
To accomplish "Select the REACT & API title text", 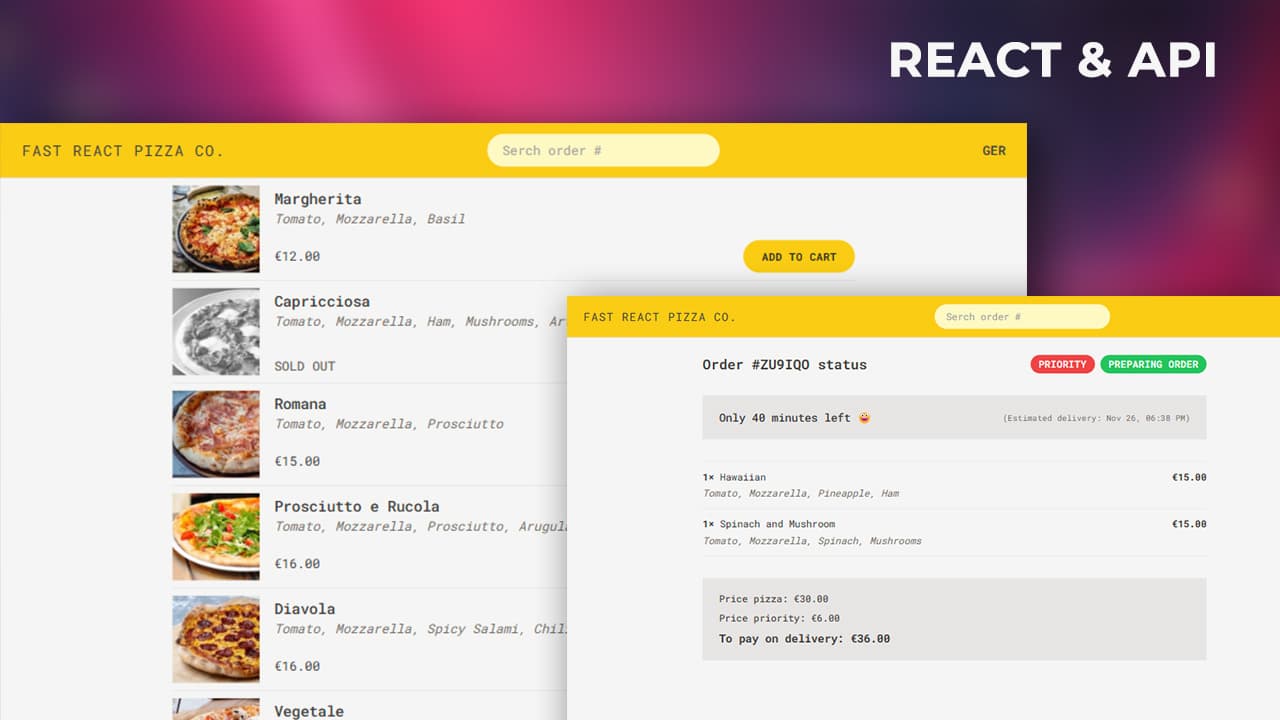I will coord(1052,60).
